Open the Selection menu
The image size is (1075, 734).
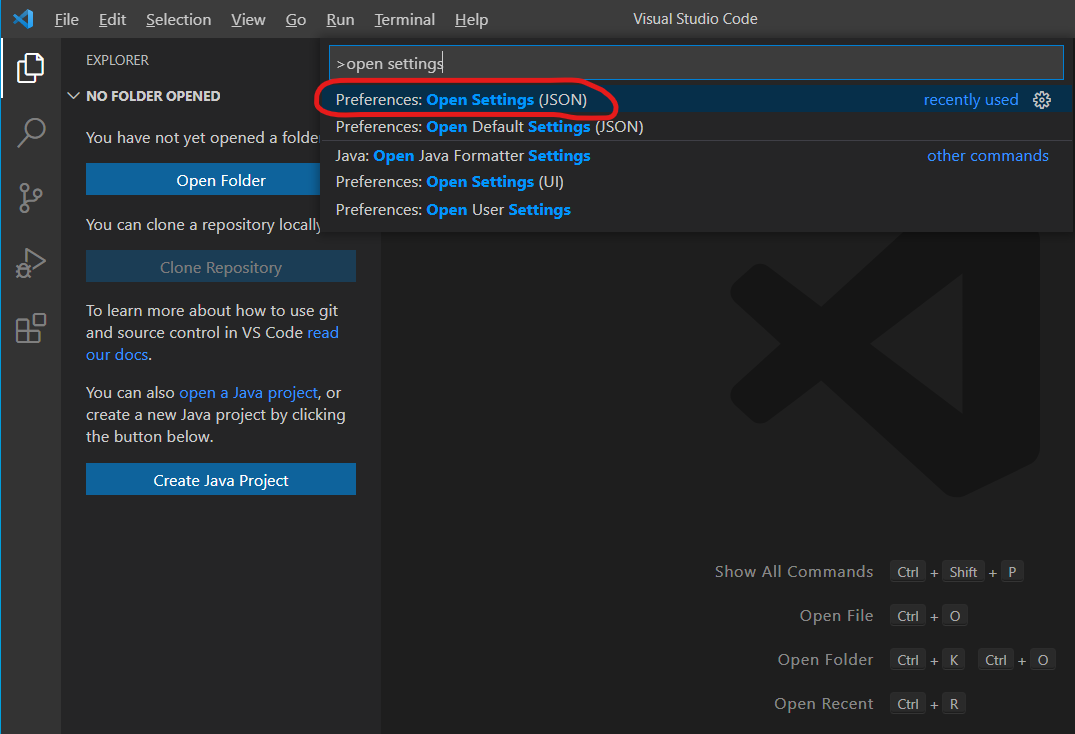178,20
